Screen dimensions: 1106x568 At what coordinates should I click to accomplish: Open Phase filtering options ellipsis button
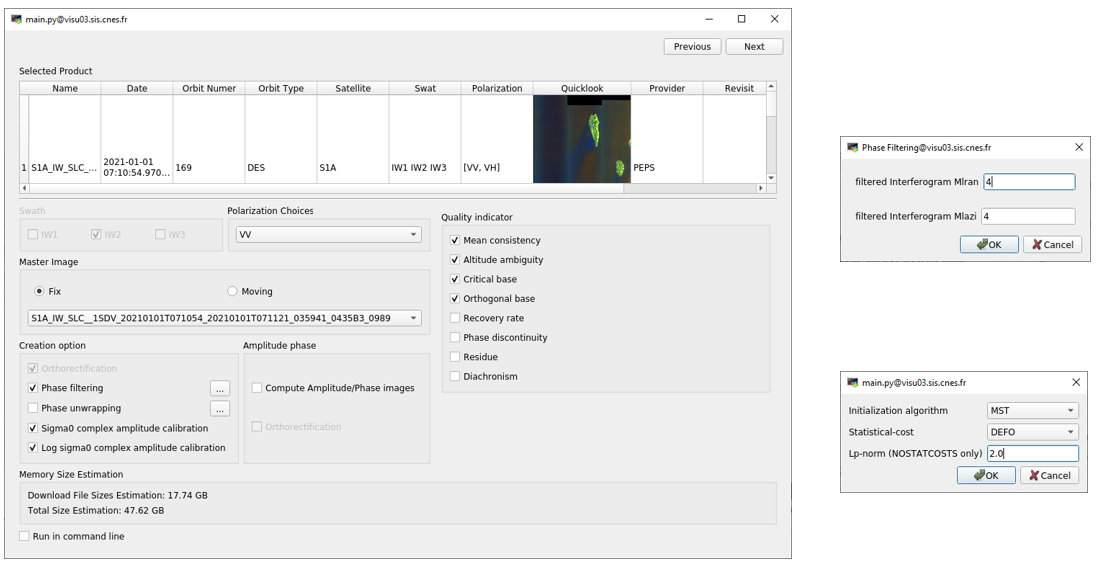[x=220, y=388]
